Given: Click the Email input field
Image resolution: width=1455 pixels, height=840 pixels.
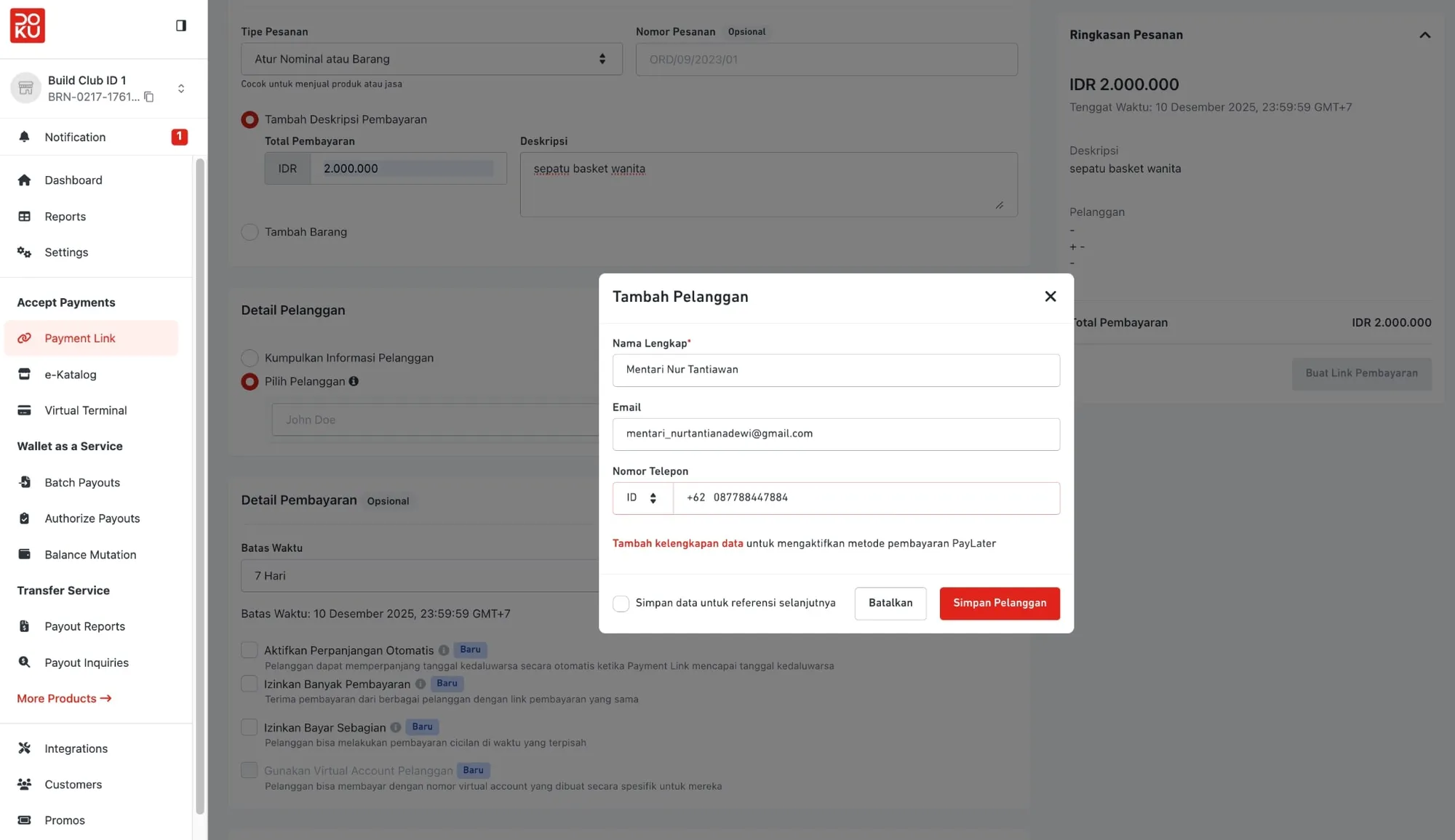Looking at the screenshot, I should pos(835,434).
